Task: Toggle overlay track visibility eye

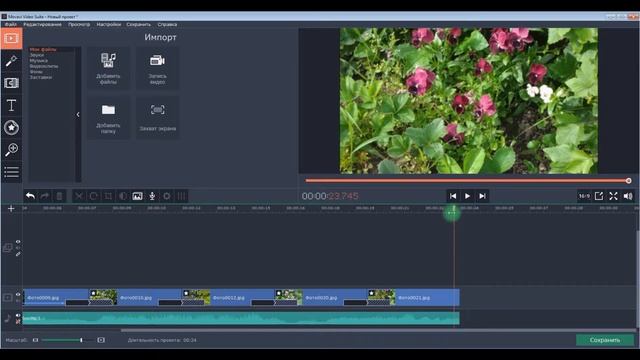Action: (18, 242)
